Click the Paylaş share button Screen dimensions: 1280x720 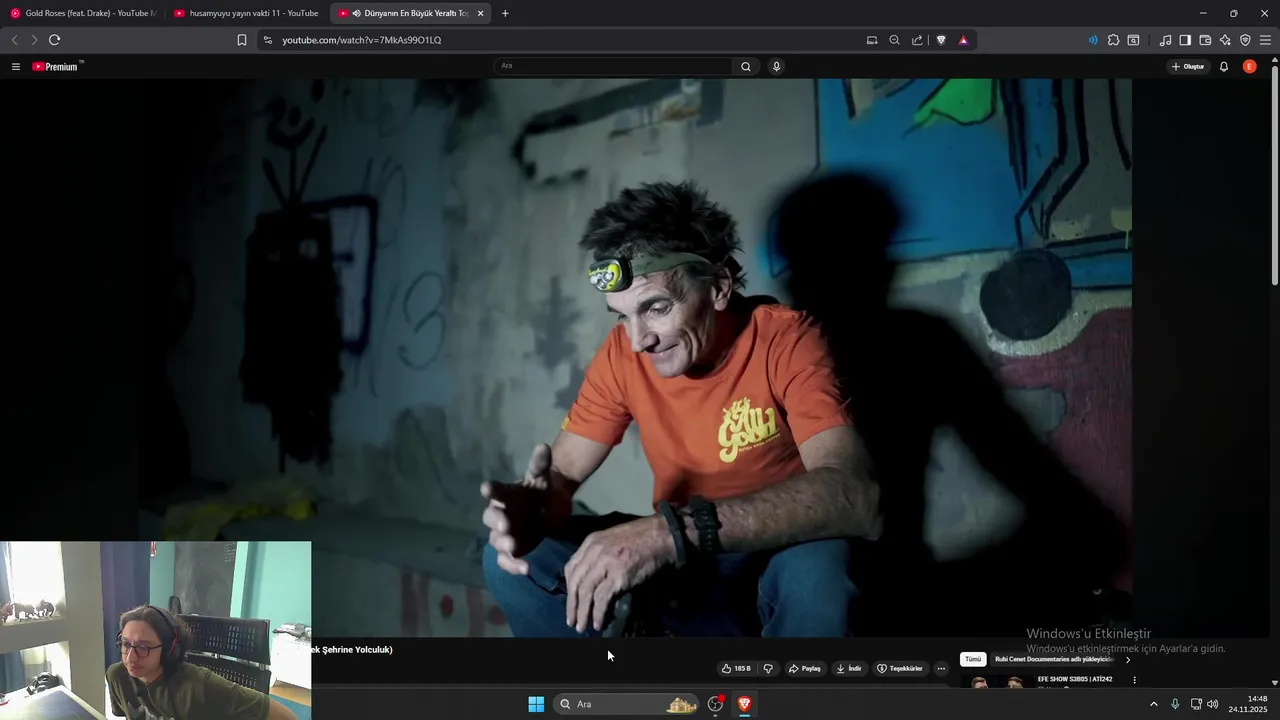[x=805, y=669]
